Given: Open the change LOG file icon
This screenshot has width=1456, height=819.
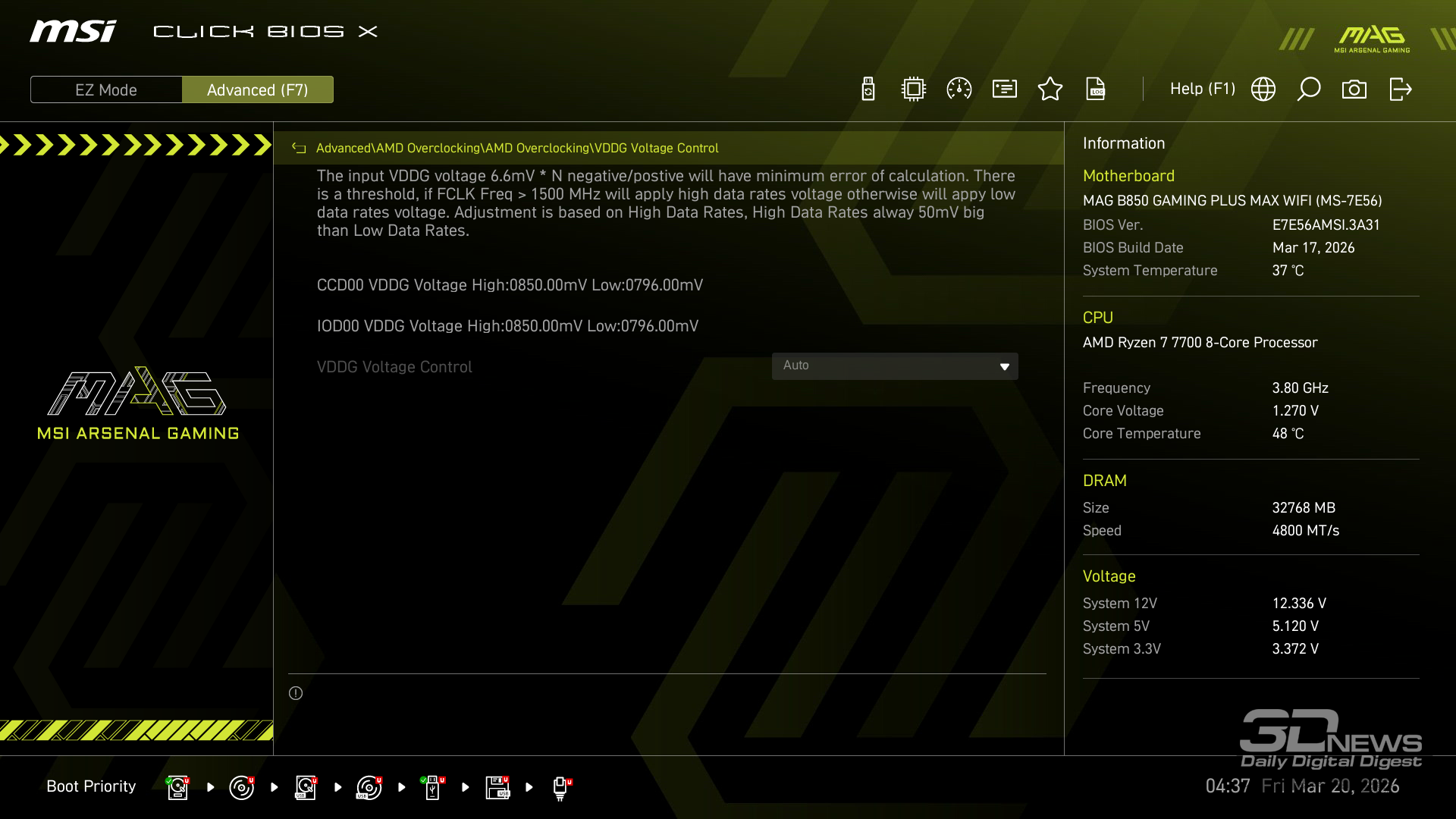Looking at the screenshot, I should point(1096,89).
